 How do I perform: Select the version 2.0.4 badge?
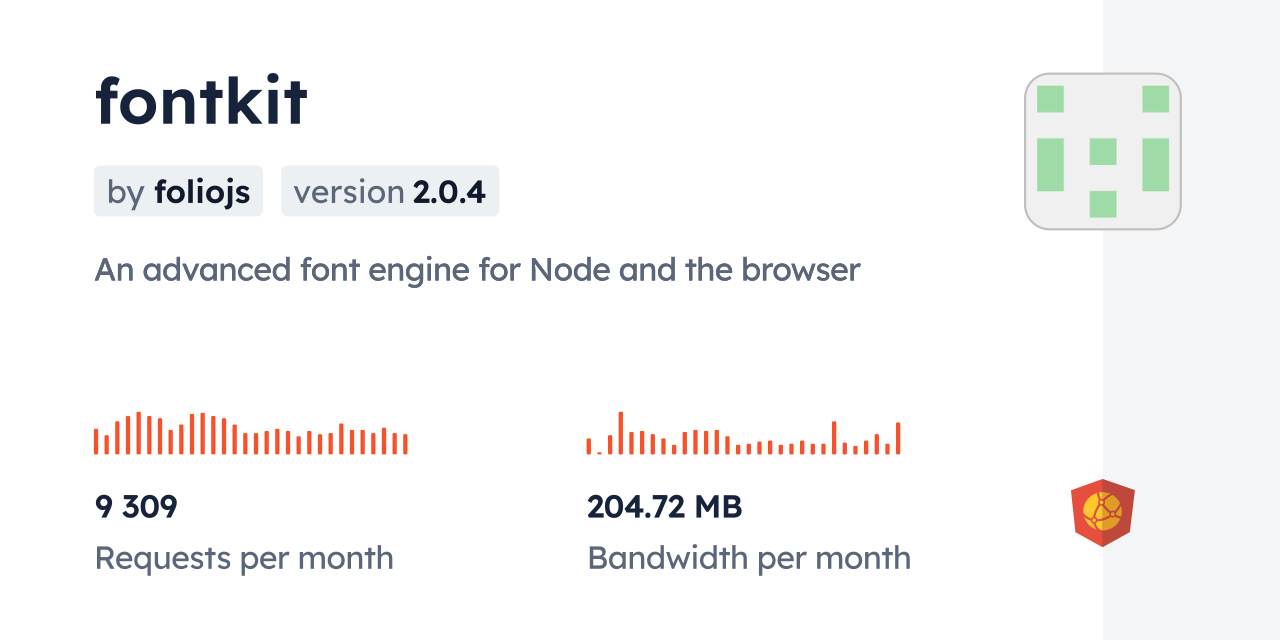(390, 191)
